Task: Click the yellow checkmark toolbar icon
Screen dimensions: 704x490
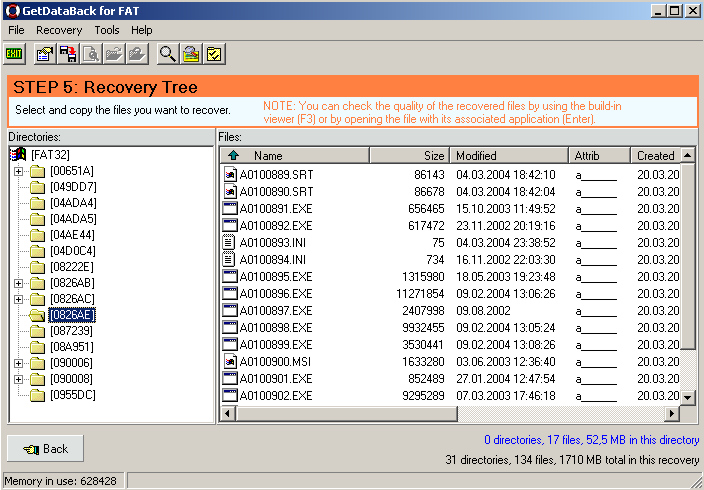Action: [214, 54]
